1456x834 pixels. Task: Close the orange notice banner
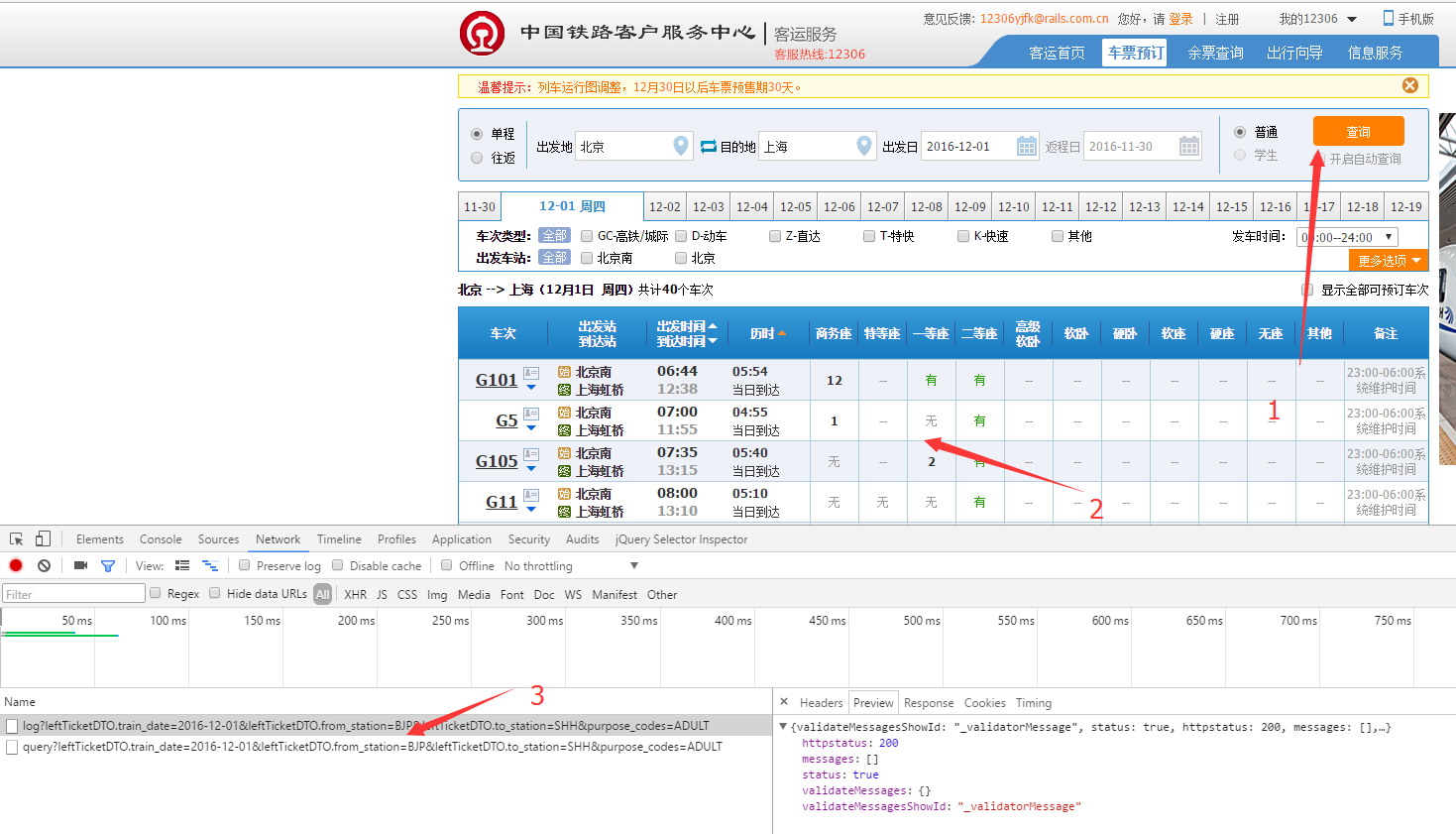tap(1410, 85)
